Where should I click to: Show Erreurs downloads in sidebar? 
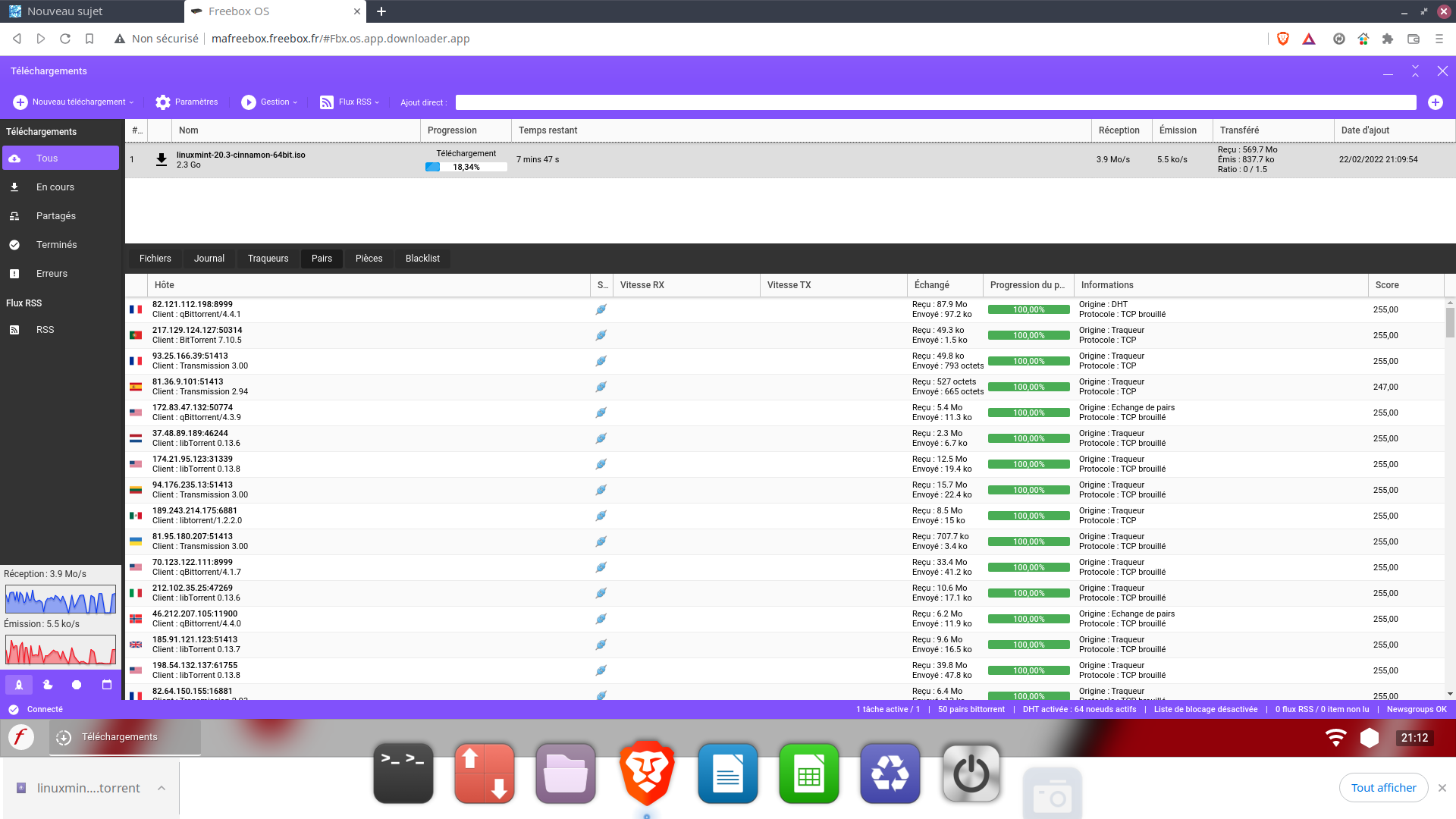[52, 274]
